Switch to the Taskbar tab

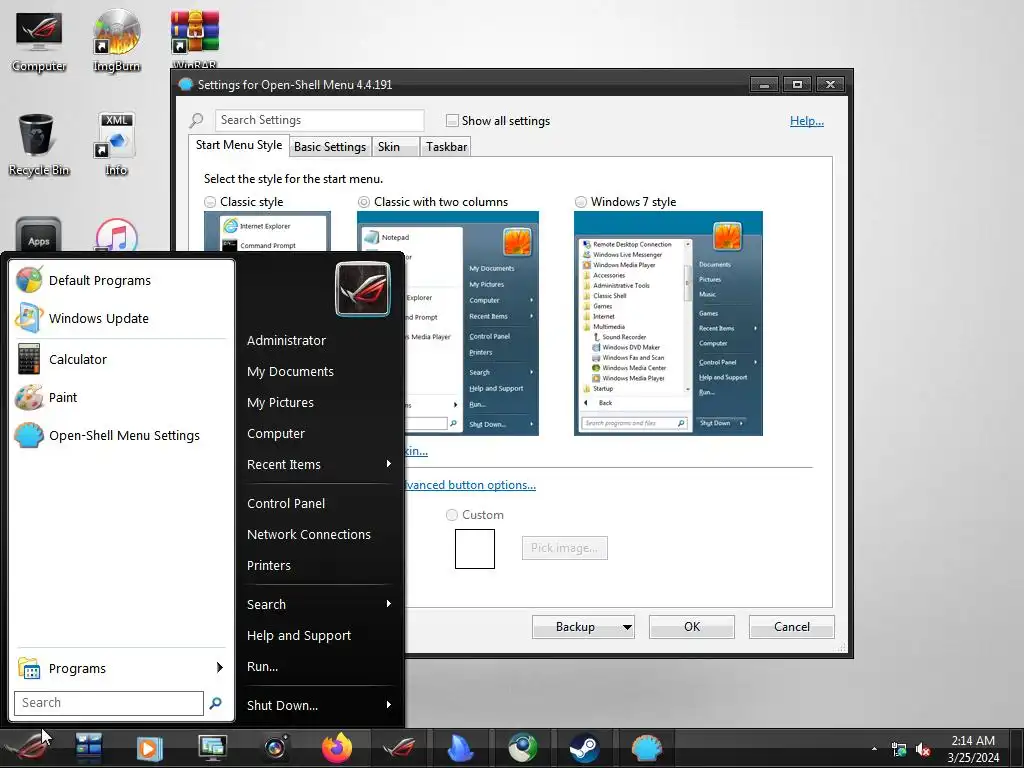pyautogui.click(x=446, y=146)
